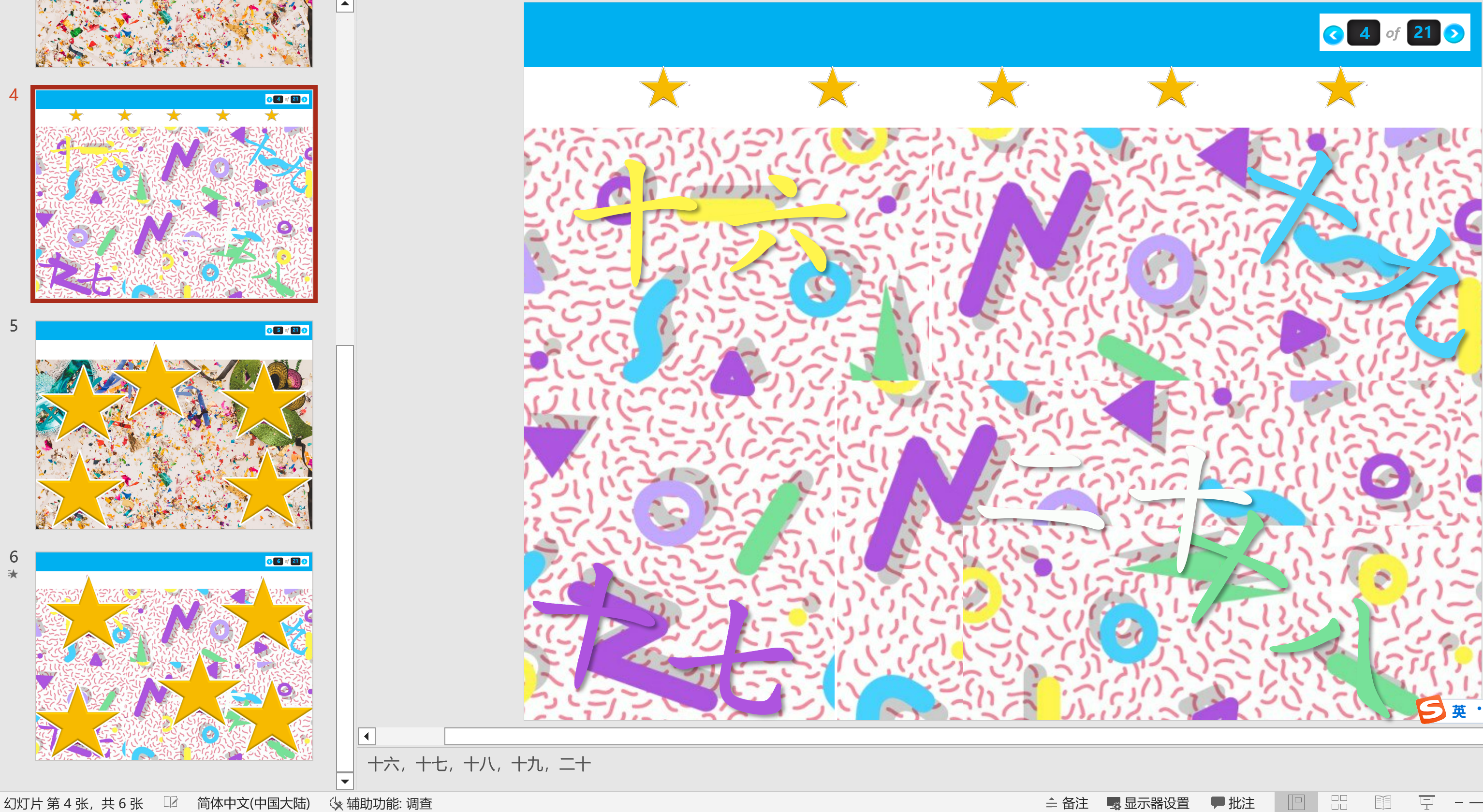
Task: Open 显示器设置 display settings
Action: 1148,803
